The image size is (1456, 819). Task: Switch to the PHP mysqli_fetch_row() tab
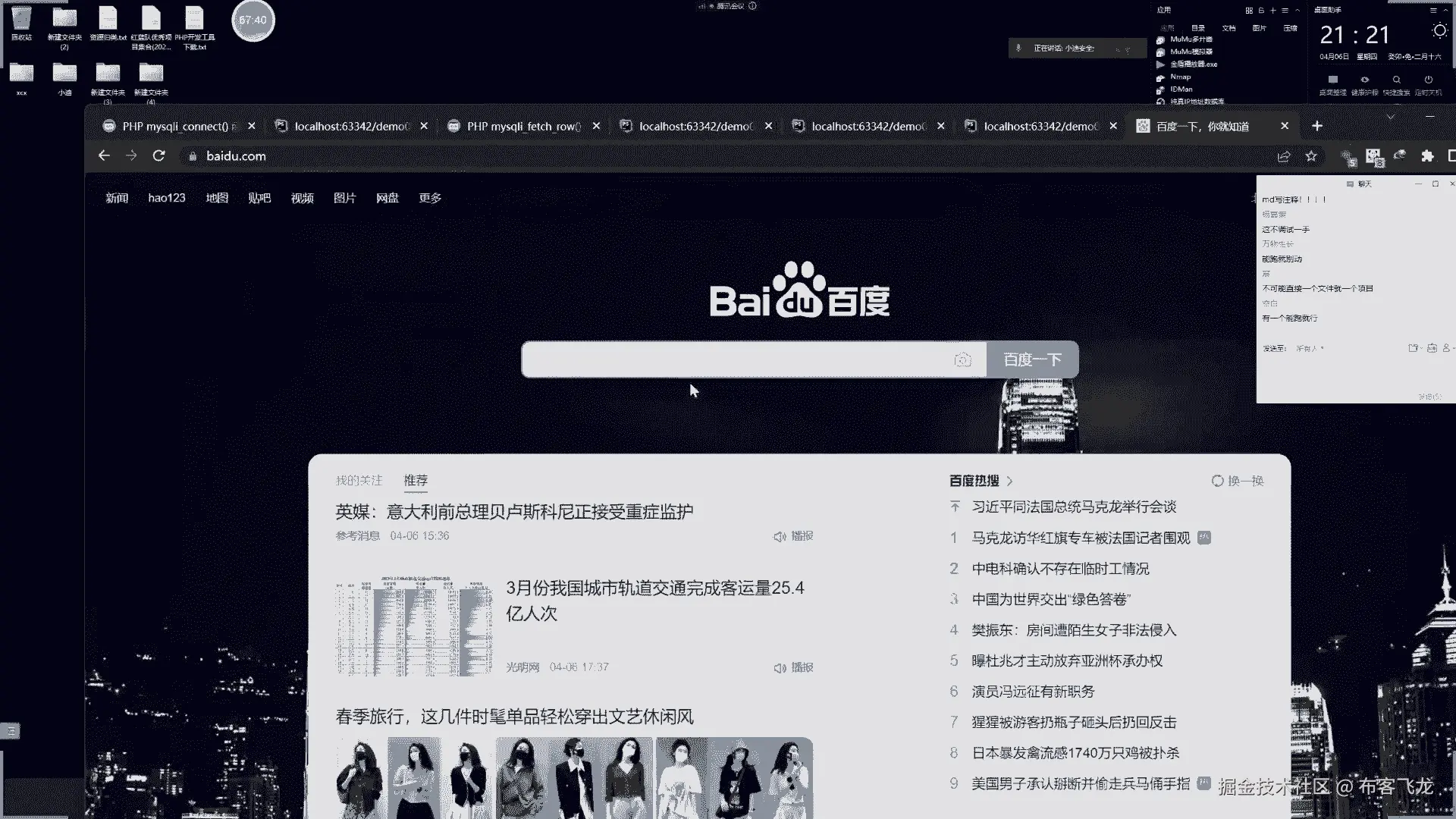[523, 127]
